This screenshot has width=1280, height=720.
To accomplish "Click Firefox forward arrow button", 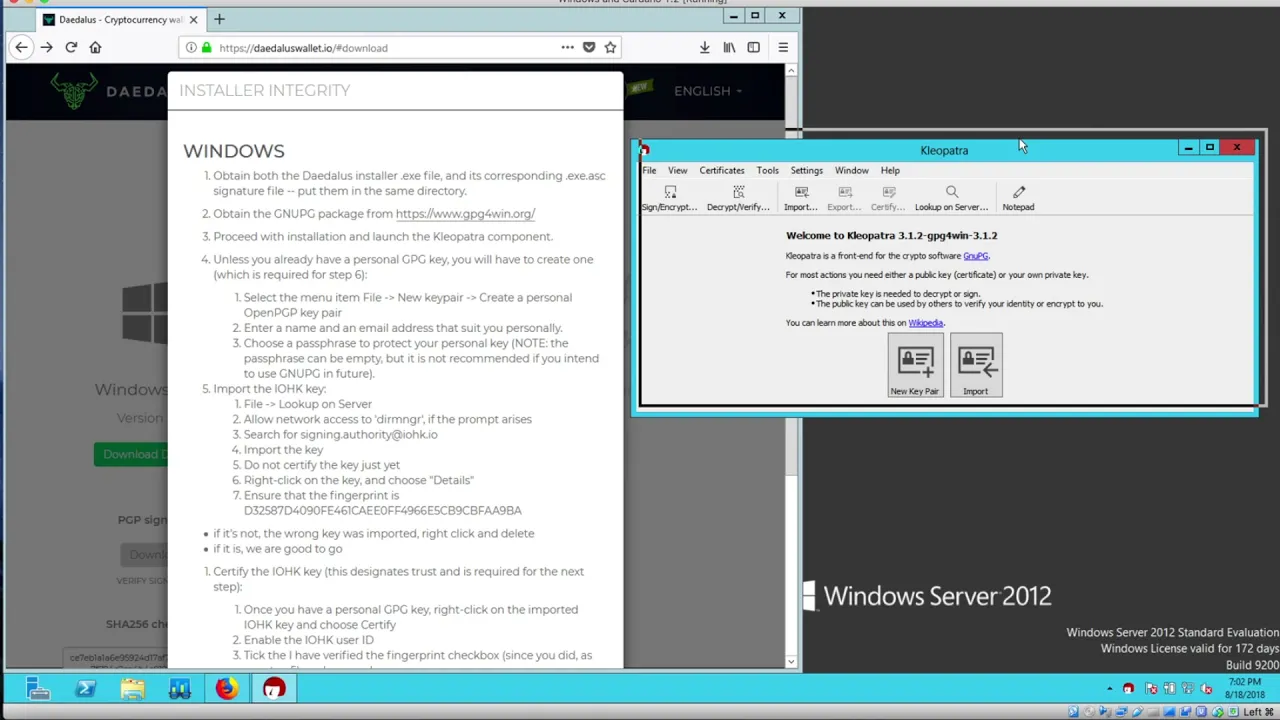I will (x=46, y=47).
